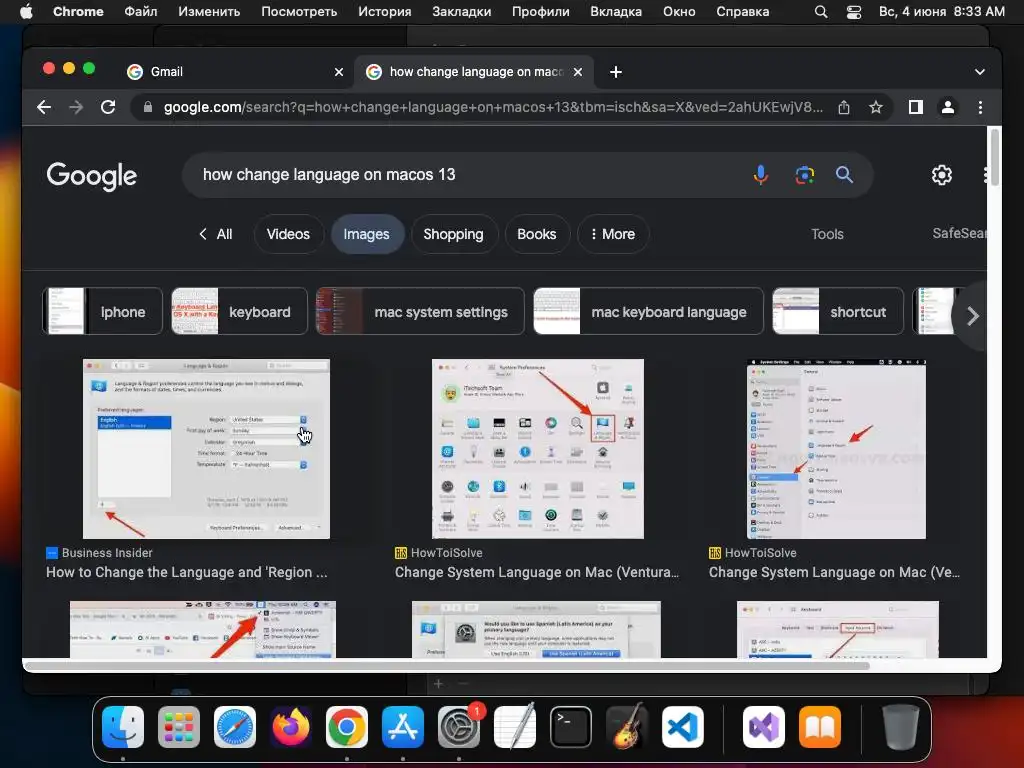Bookmark this page with the star icon
This screenshot has width=1024, height=768.
point(876,107)
